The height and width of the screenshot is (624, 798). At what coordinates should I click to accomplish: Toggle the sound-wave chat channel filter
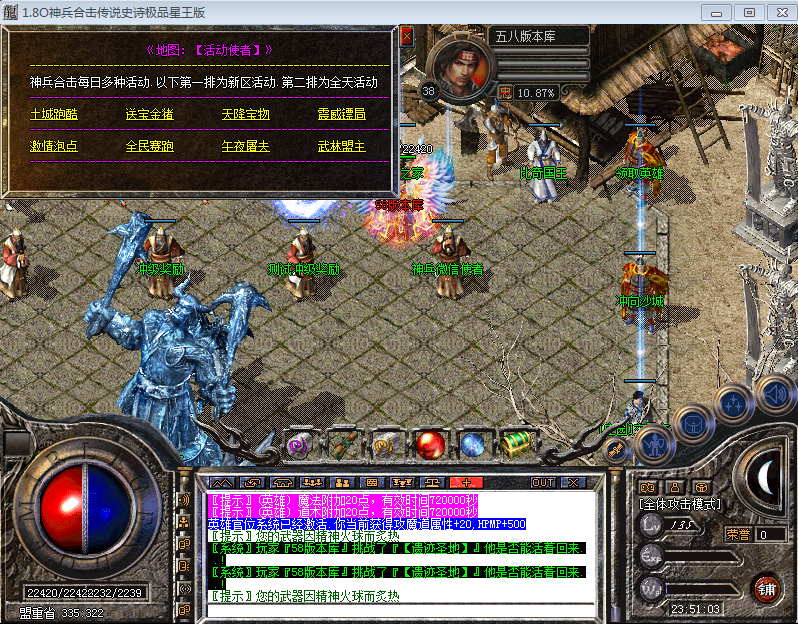pos(184,500)
